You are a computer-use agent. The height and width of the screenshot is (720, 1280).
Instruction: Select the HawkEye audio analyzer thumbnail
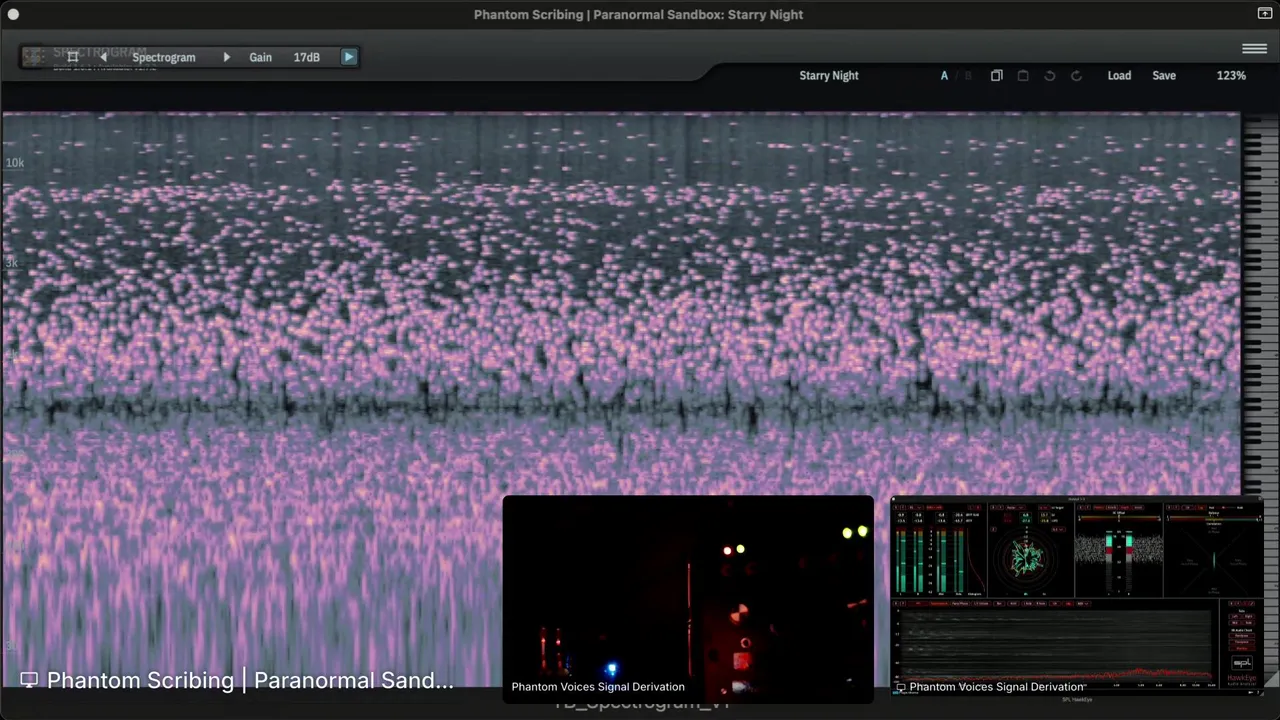click(1076, 597)
